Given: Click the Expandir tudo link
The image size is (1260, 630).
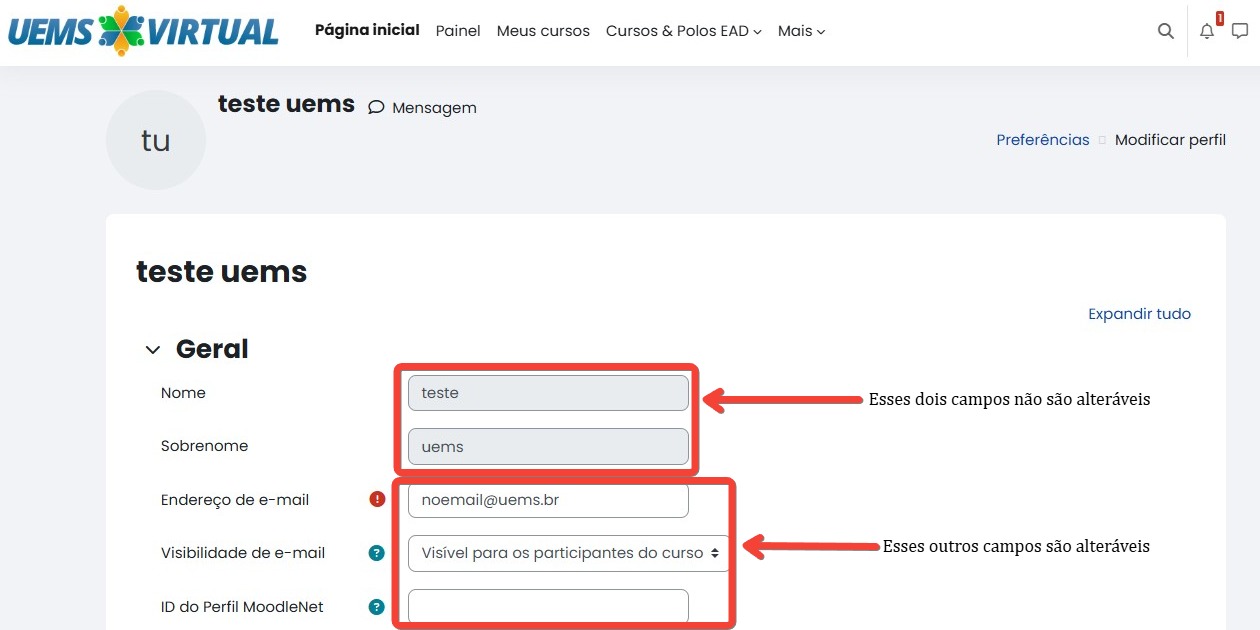Looking at the screenshot, I should [1139, 314].
